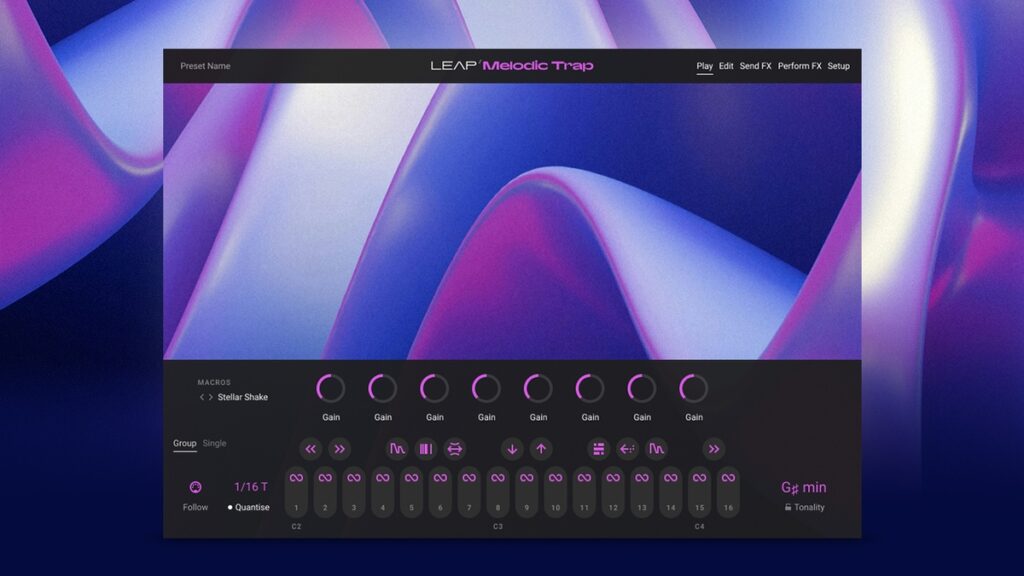The width and height of the screenshot is (1024, 576).
Task: Switch playback division by clicking 1/16 T
Action: 250,487
